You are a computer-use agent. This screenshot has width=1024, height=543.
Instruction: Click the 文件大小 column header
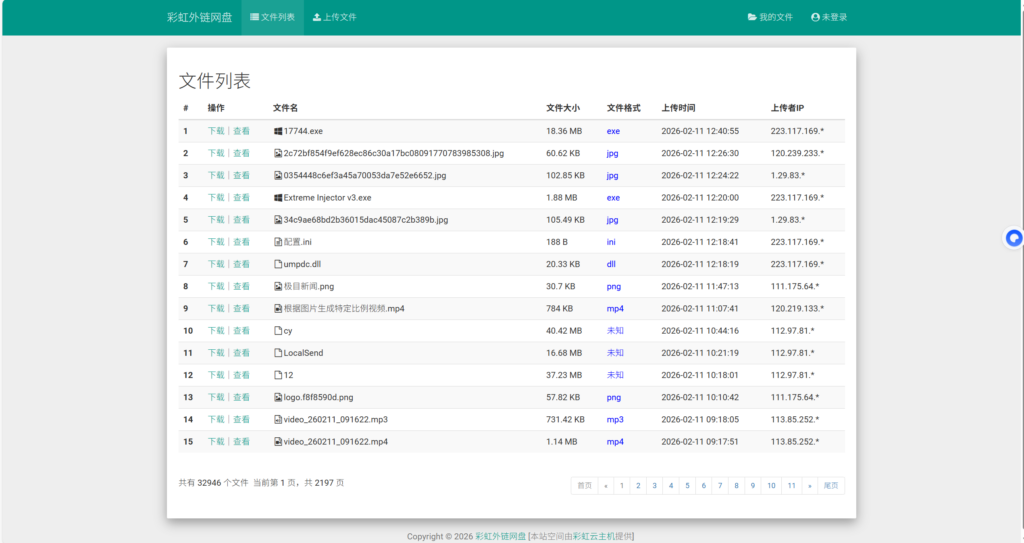(563, 108)
